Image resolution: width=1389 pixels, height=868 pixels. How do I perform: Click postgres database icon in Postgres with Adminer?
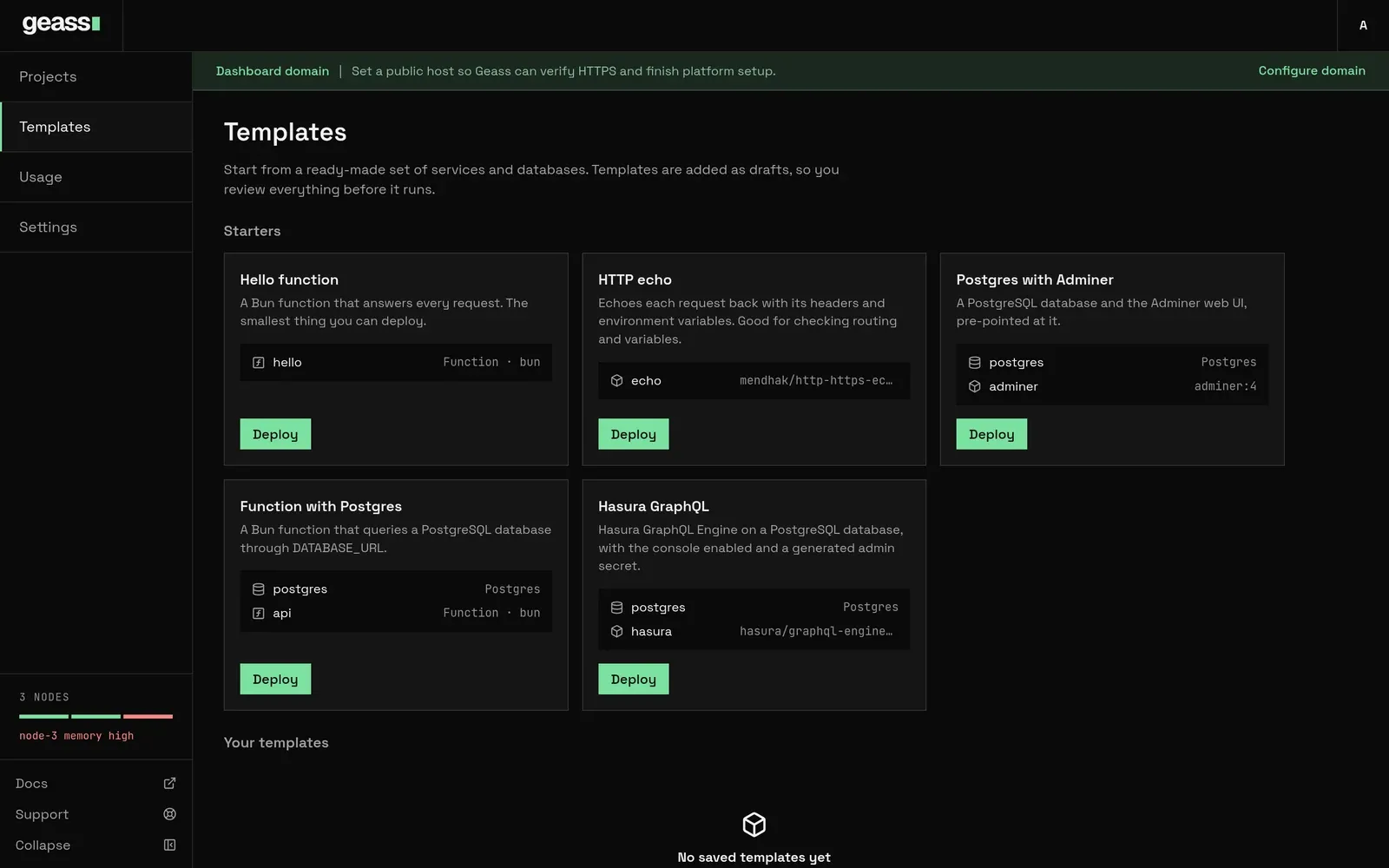pyautogui.click(x=974, y=363)
